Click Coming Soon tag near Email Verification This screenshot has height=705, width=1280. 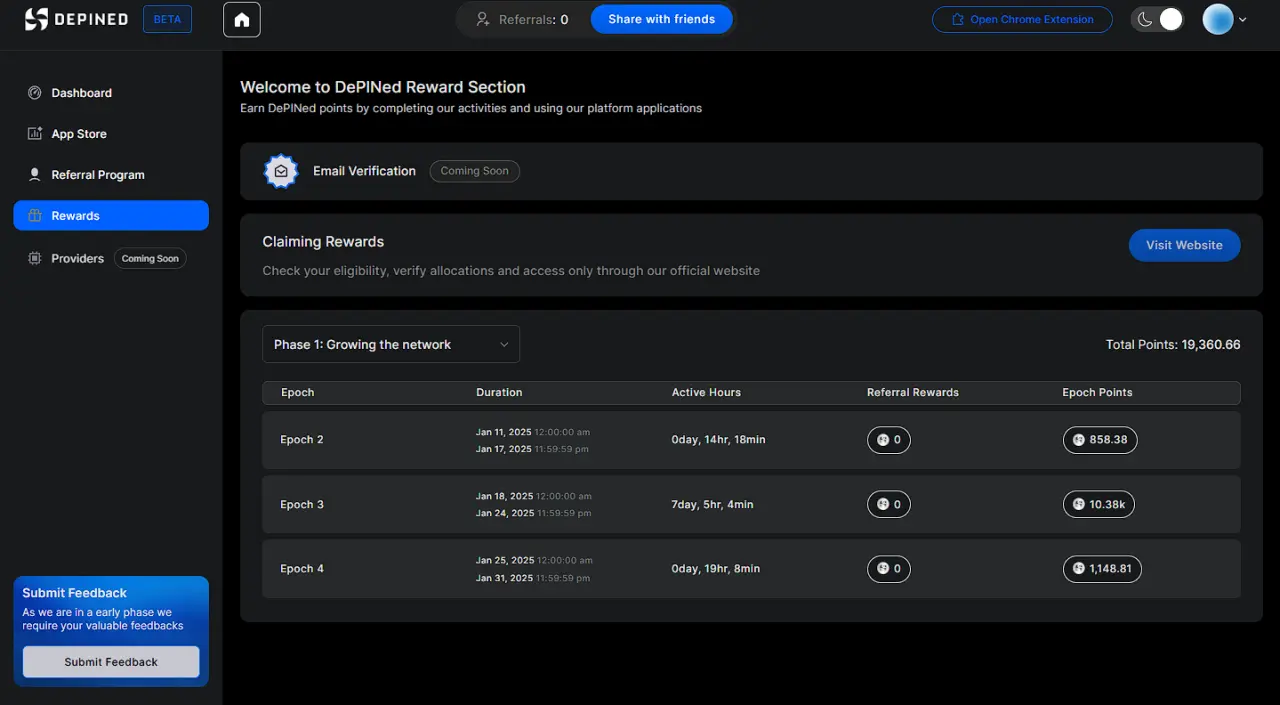475,171
